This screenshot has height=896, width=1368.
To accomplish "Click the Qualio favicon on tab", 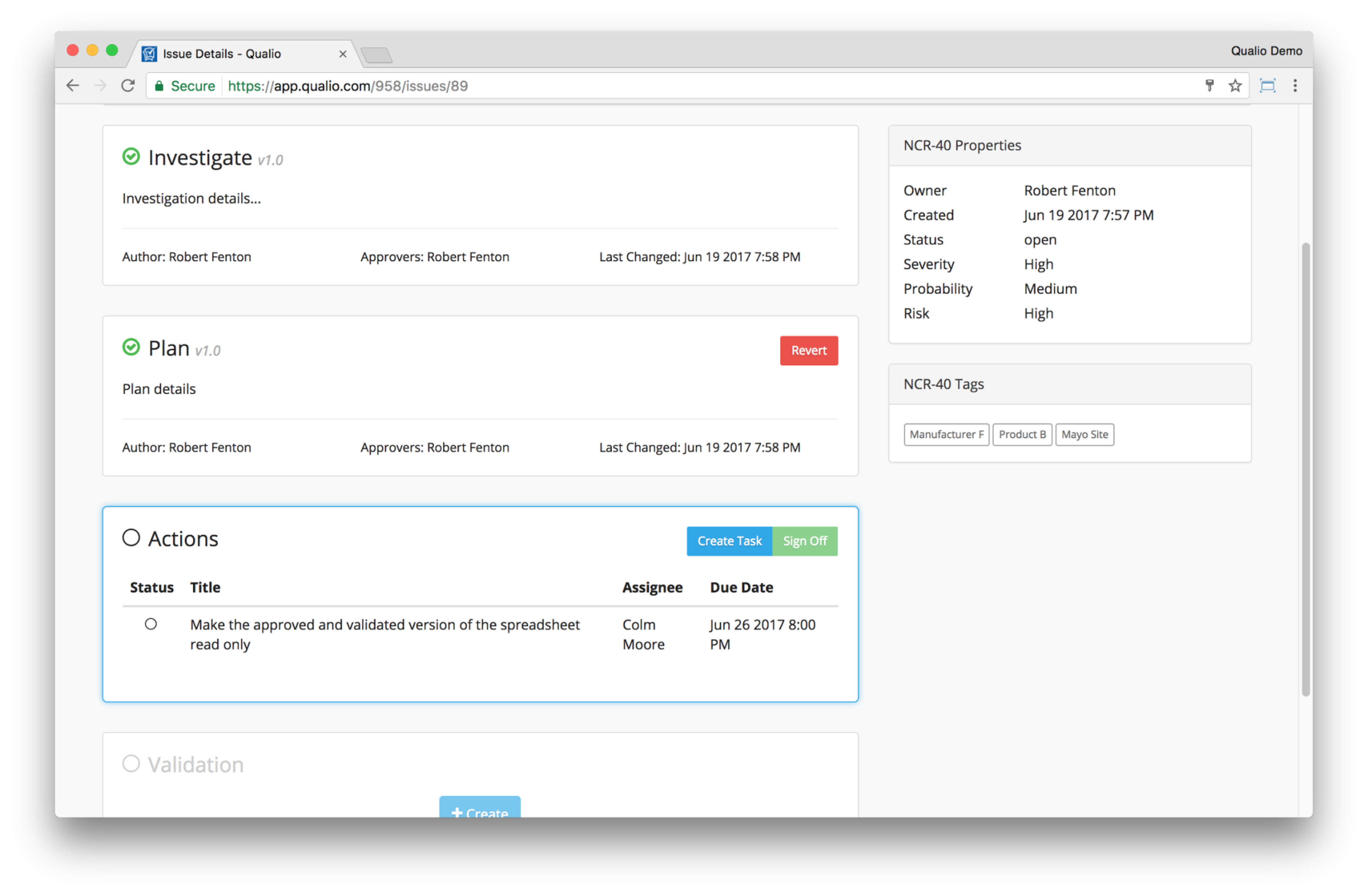I will [x=149, y=54].
